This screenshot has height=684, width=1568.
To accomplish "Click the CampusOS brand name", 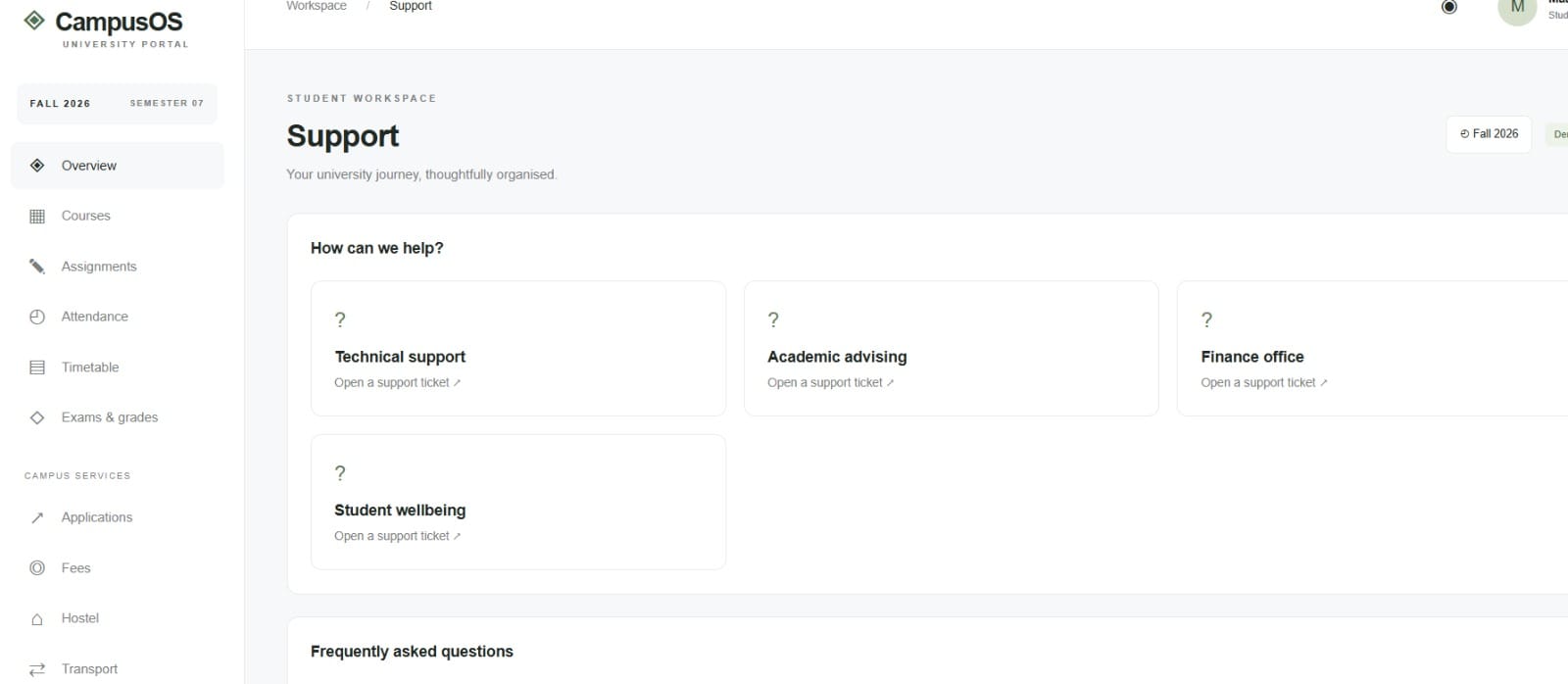I will coord(119,22).
